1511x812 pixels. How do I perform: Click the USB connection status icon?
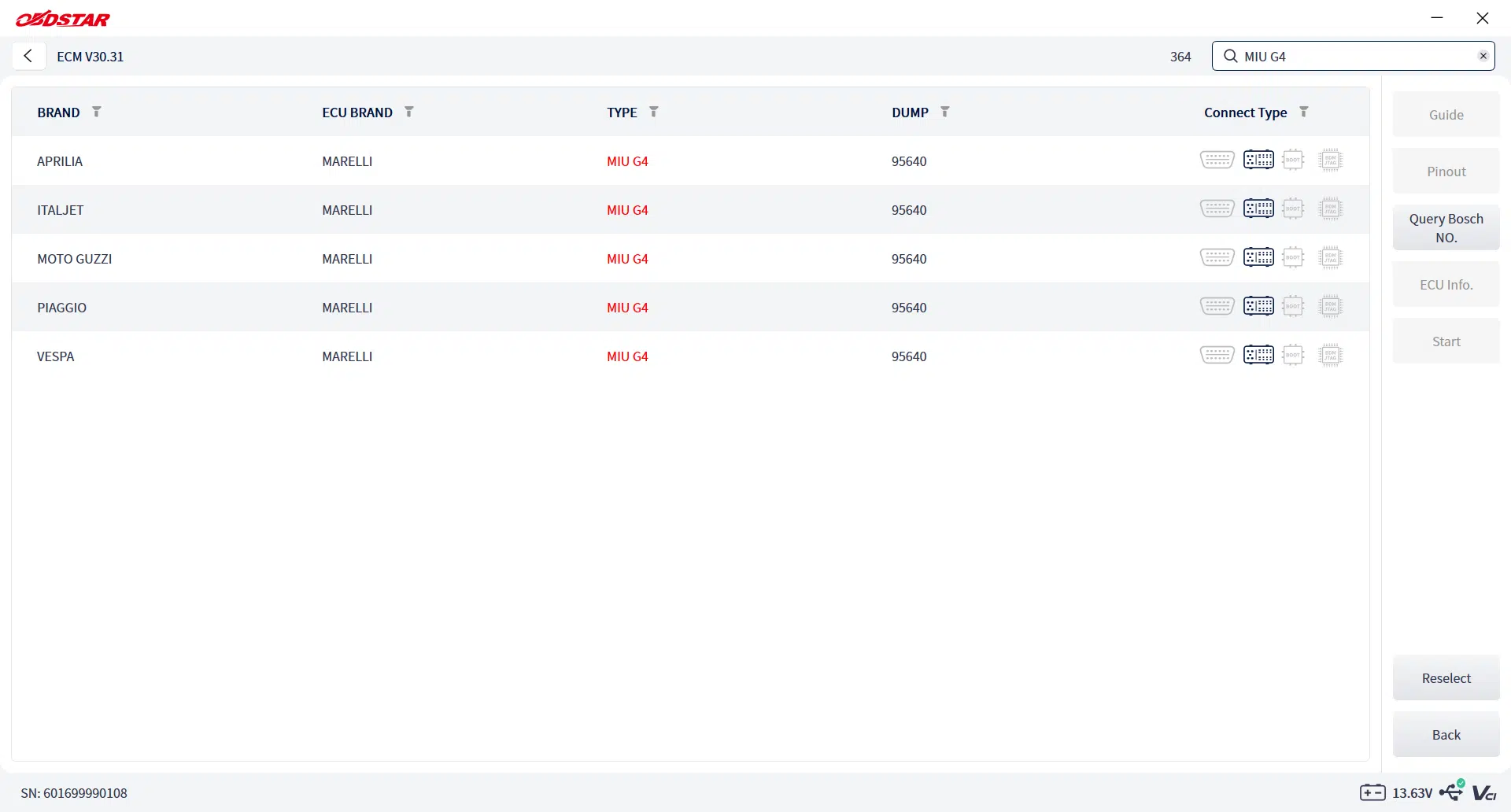[x=1452, y=790]
